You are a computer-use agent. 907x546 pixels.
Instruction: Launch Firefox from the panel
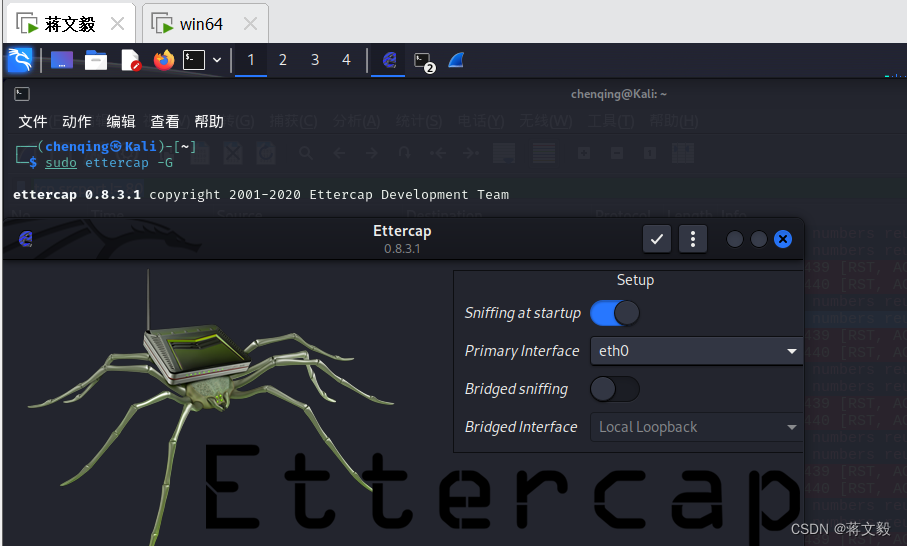[164, 60]
